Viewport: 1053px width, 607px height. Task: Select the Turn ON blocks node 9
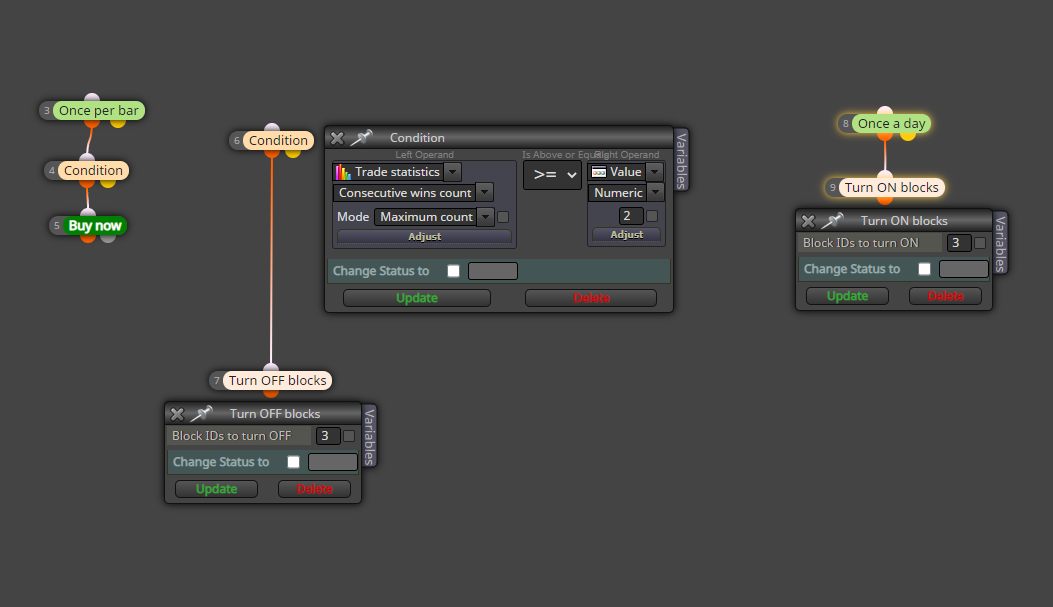click(x=891, y=187)
